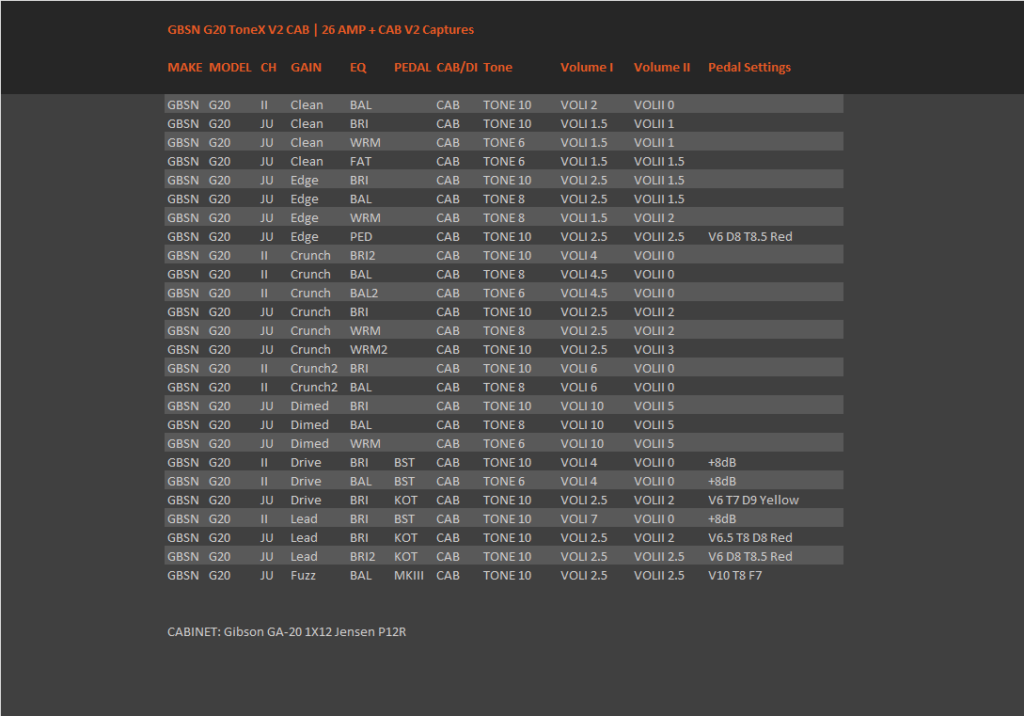Select 'VOLI 6' in the Crunch2 BRI row
The height and width of the screenshot is (716, 1024).
[x=579, y=368]
